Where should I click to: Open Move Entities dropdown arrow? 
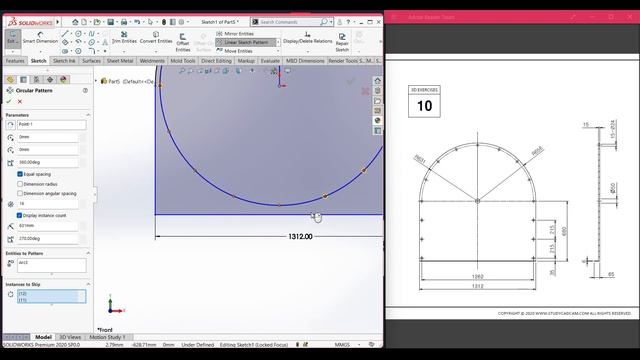click(x=278, y=51)
